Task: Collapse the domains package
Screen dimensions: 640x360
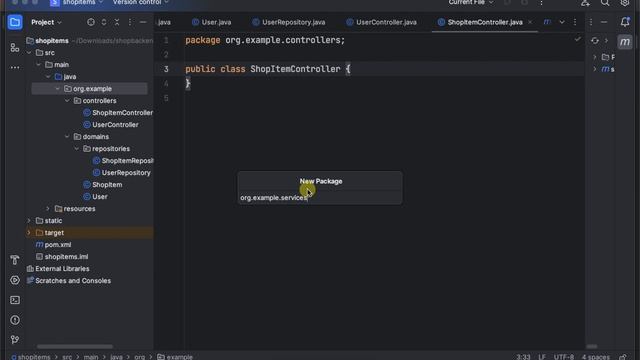Action: (x=67, y=137)
